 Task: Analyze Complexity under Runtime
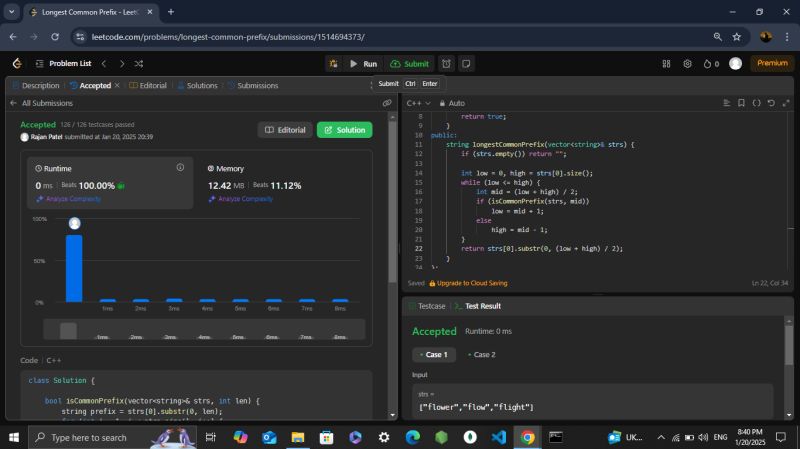pos(69,199)
